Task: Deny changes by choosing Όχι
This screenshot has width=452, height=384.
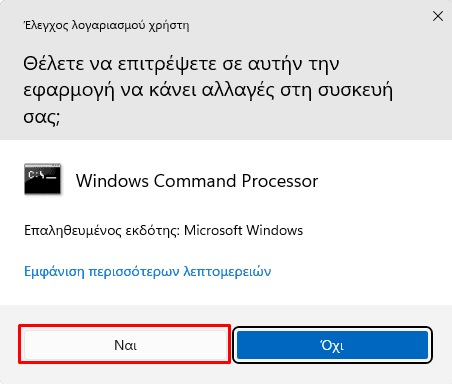Action: (x=332, y=345)
